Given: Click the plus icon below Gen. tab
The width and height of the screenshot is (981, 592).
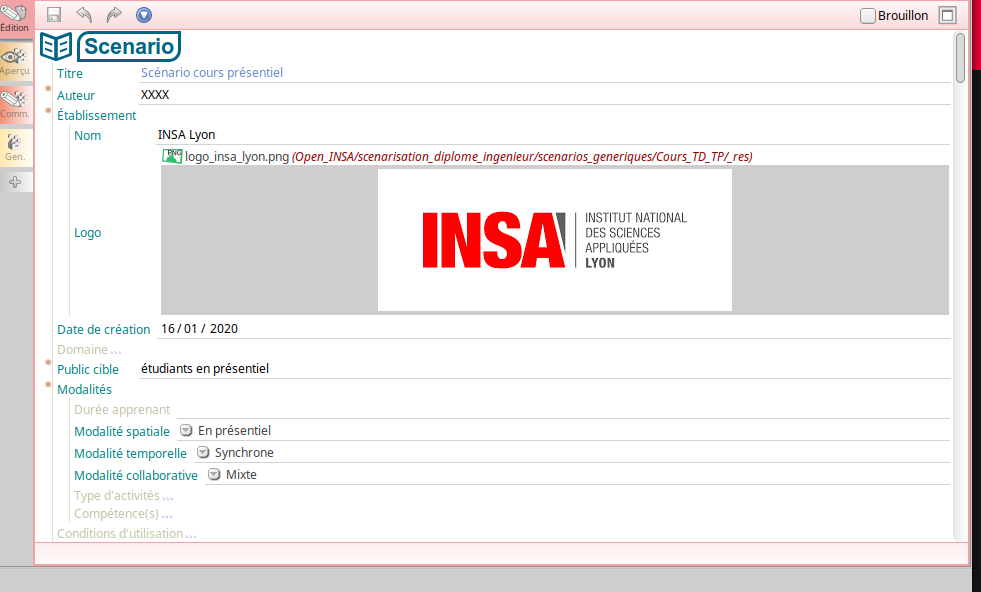Looking at the screenshot, I should [16, 182].
